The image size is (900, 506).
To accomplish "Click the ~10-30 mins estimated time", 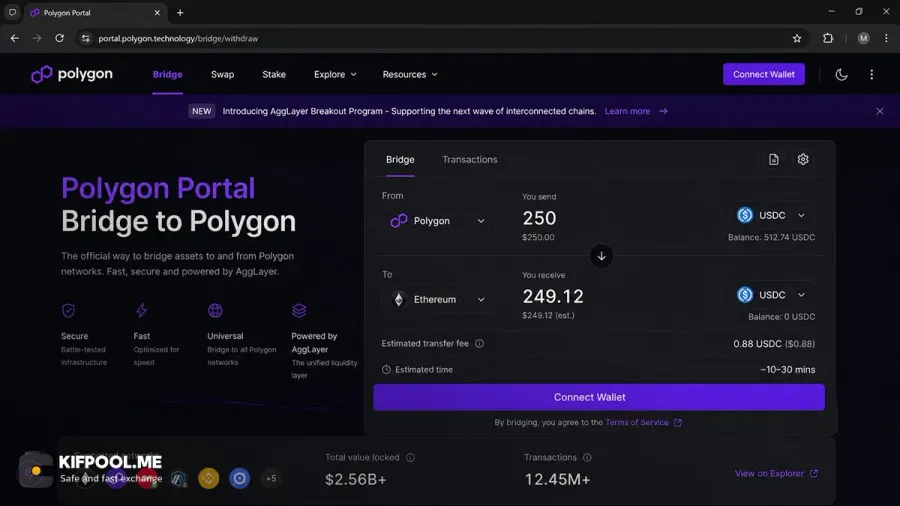I will tap(788, 369).
